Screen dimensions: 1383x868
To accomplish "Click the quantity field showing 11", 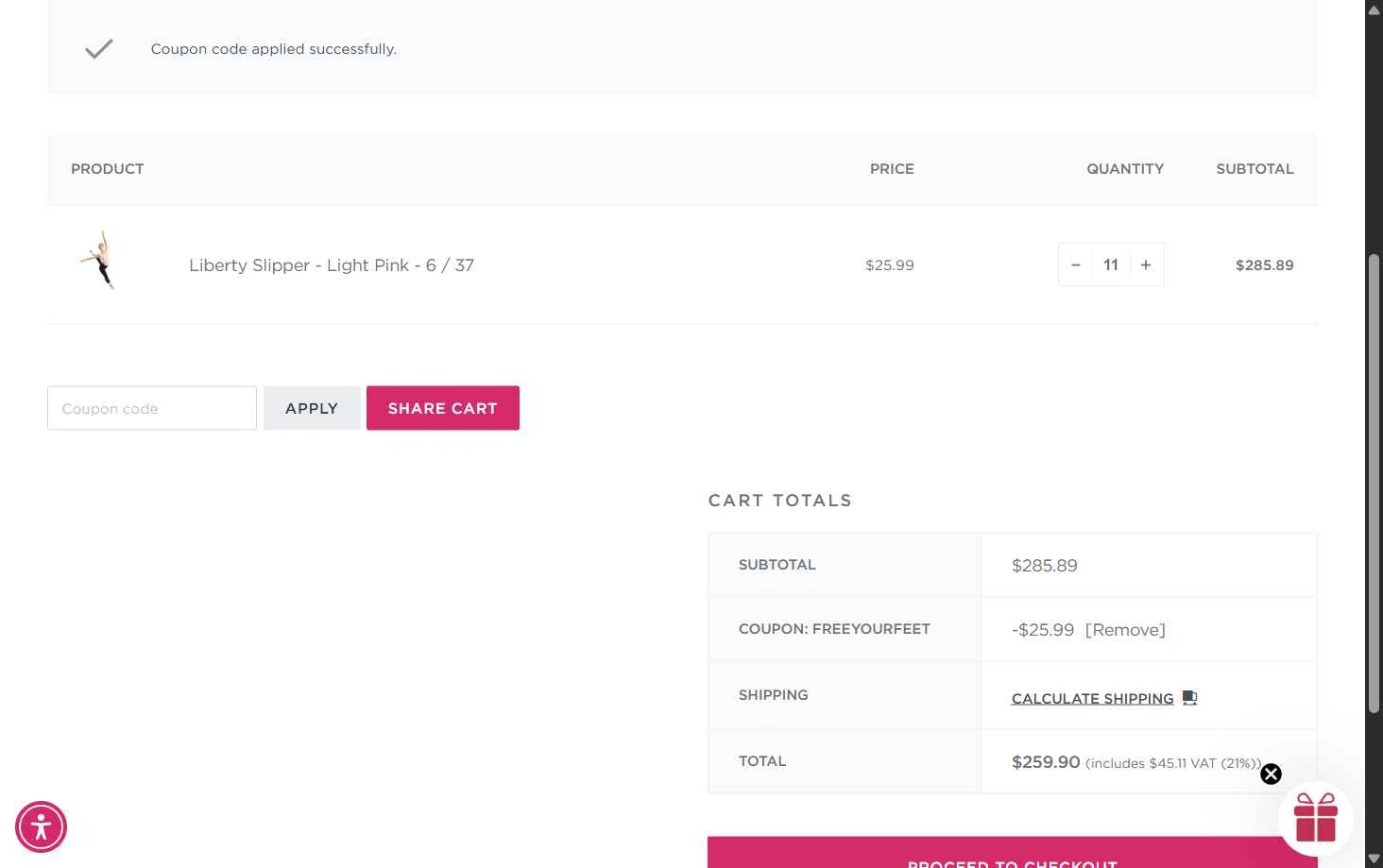I will click(x=1111, y=265).
